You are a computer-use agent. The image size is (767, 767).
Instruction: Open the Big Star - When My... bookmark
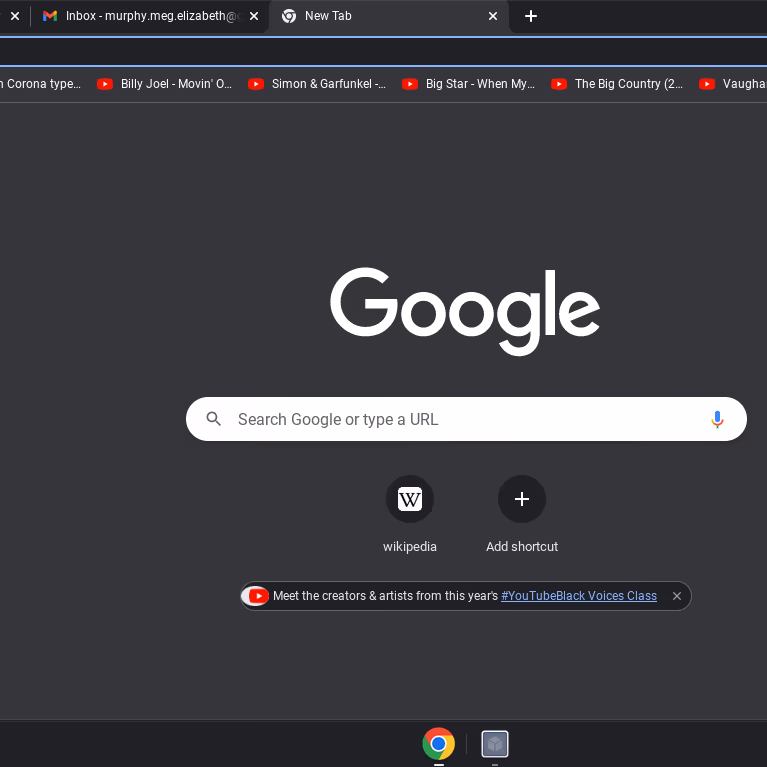[468, 84]
